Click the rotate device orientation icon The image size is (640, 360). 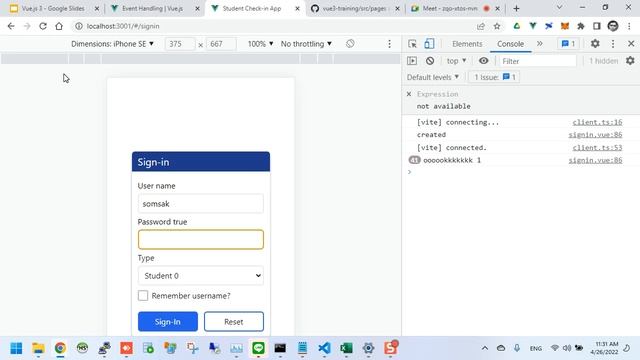[x=350, y=44]
